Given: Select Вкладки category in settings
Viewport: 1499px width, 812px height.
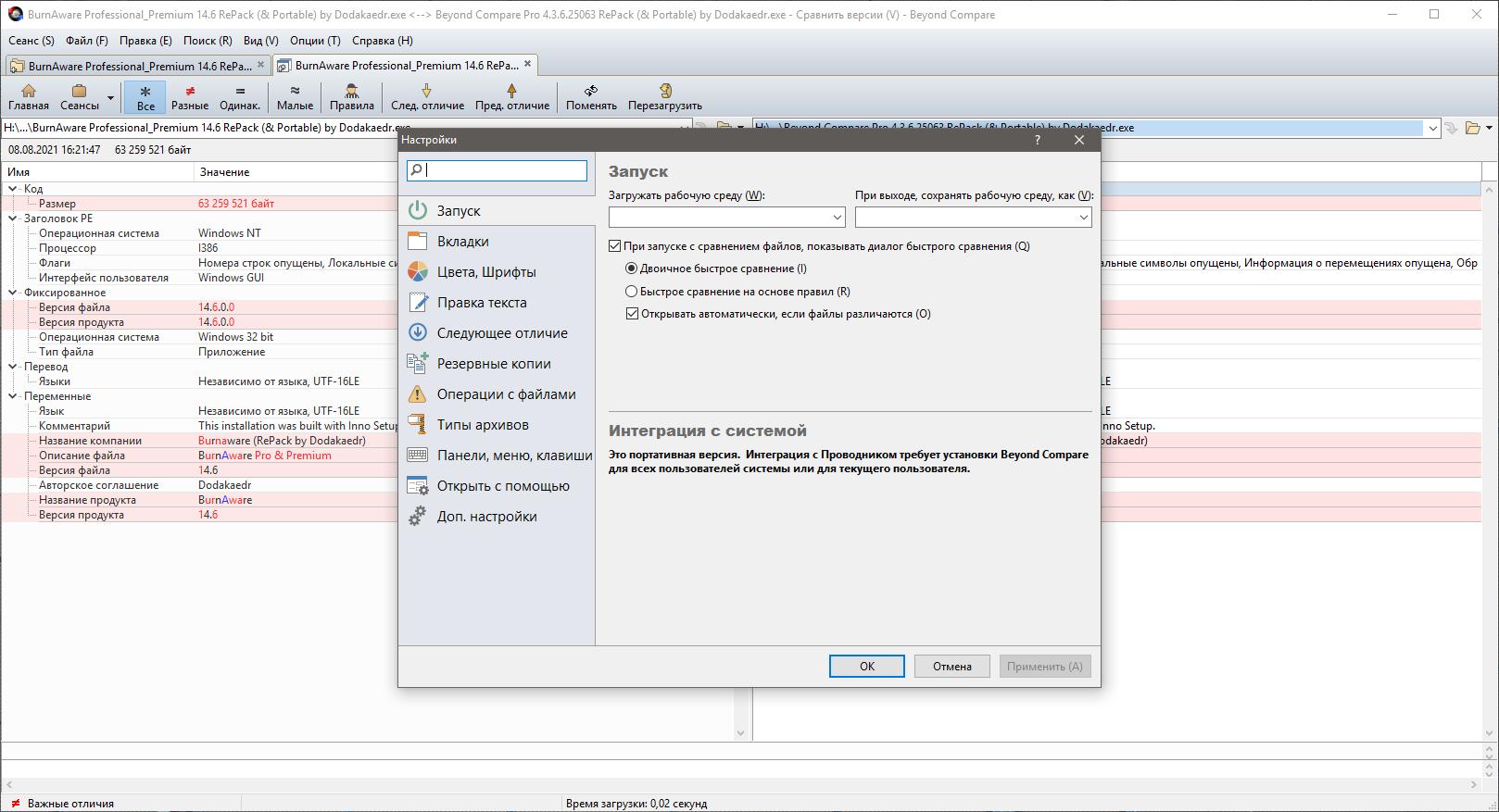Looking at the screenshot, I should click(x=497, y=242).
